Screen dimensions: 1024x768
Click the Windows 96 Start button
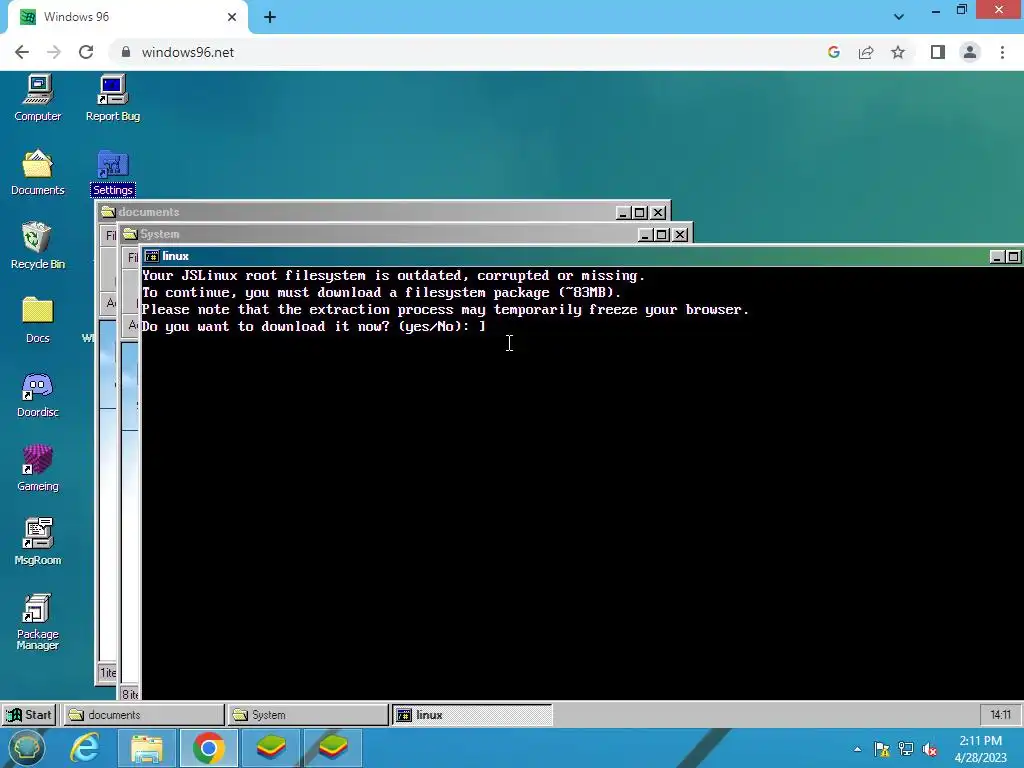coord(29,714)
